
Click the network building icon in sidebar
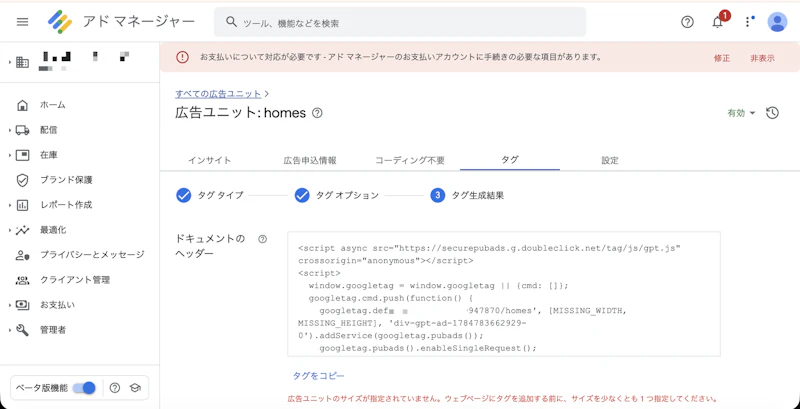(22, 62)
